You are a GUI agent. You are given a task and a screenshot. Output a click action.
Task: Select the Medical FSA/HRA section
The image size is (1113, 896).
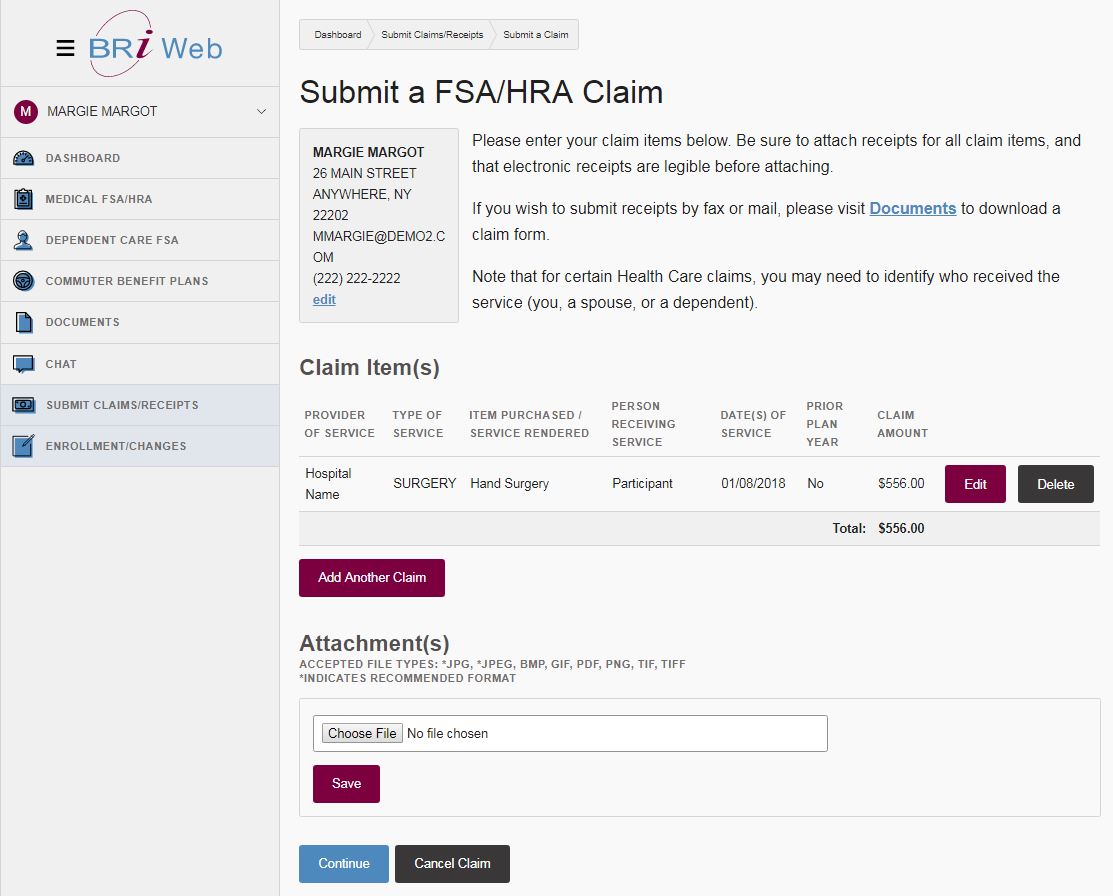[x=24, y=199]
